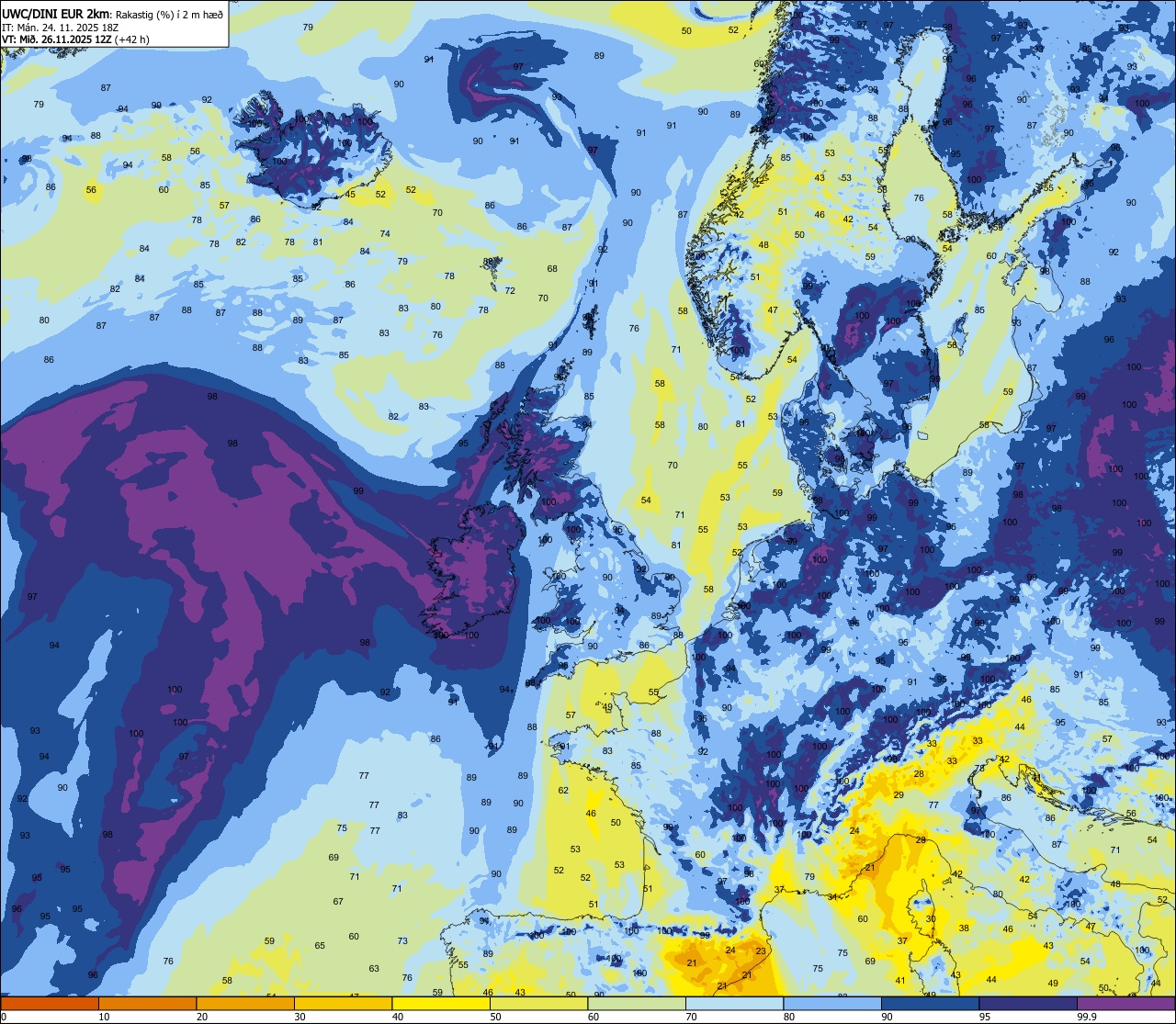1176x1024 pixels.
Task: Click the legend tick label 20
Action: [x=202, y=1017]
